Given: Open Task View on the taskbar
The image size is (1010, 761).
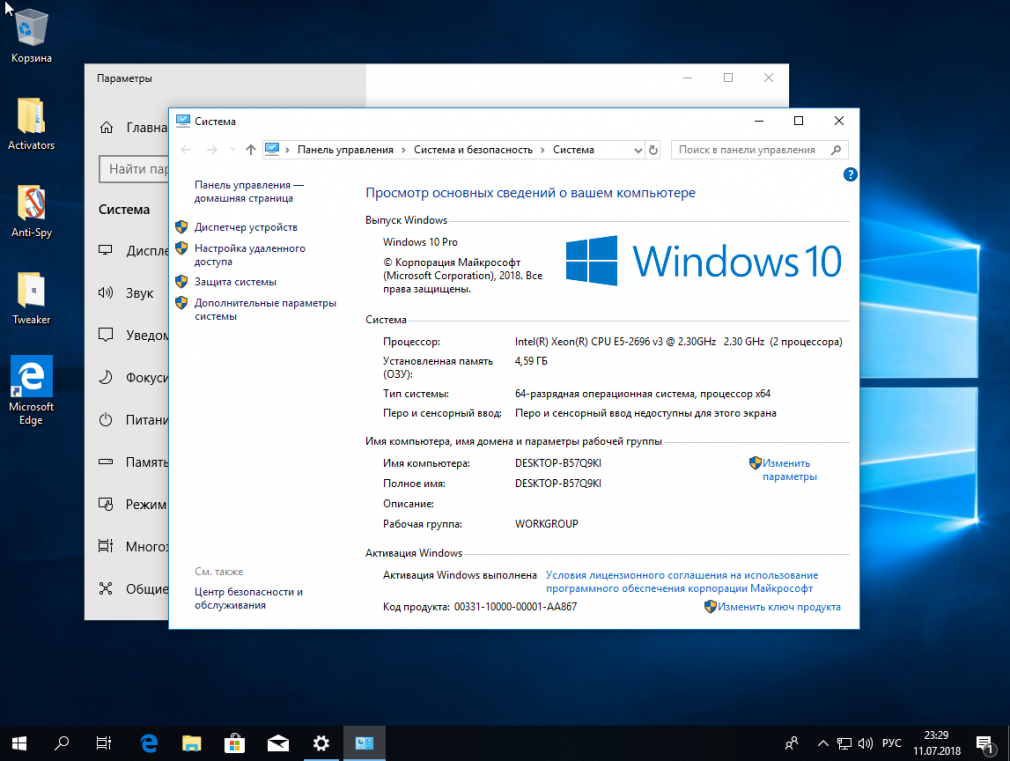Looking at the screenshot, I should point(104,744).
